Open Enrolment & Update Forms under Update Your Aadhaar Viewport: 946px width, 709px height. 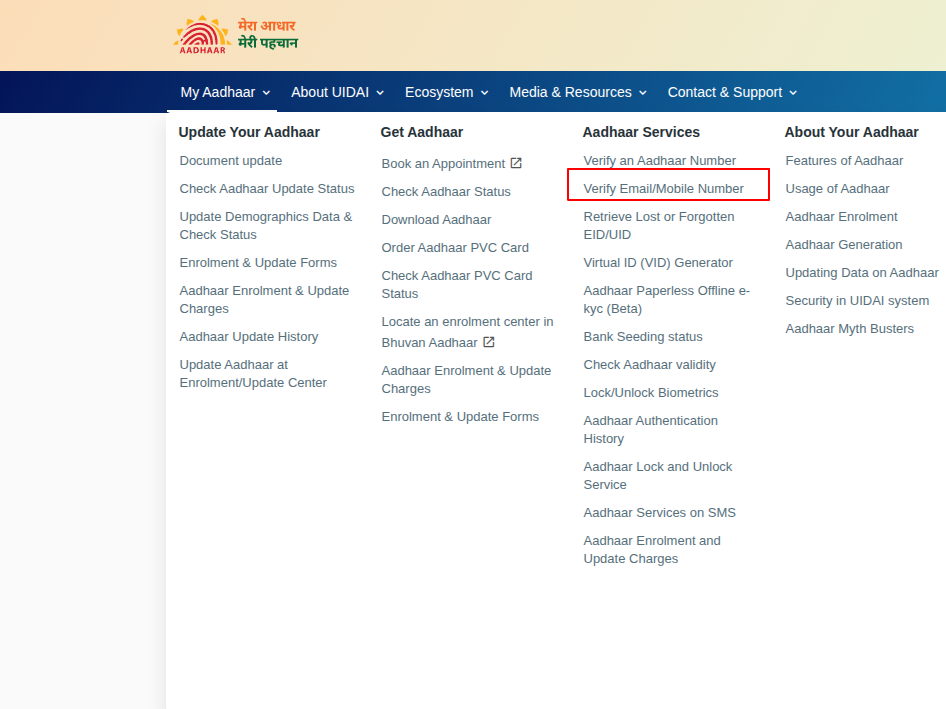pyautogui.click(x=258, y=262)
